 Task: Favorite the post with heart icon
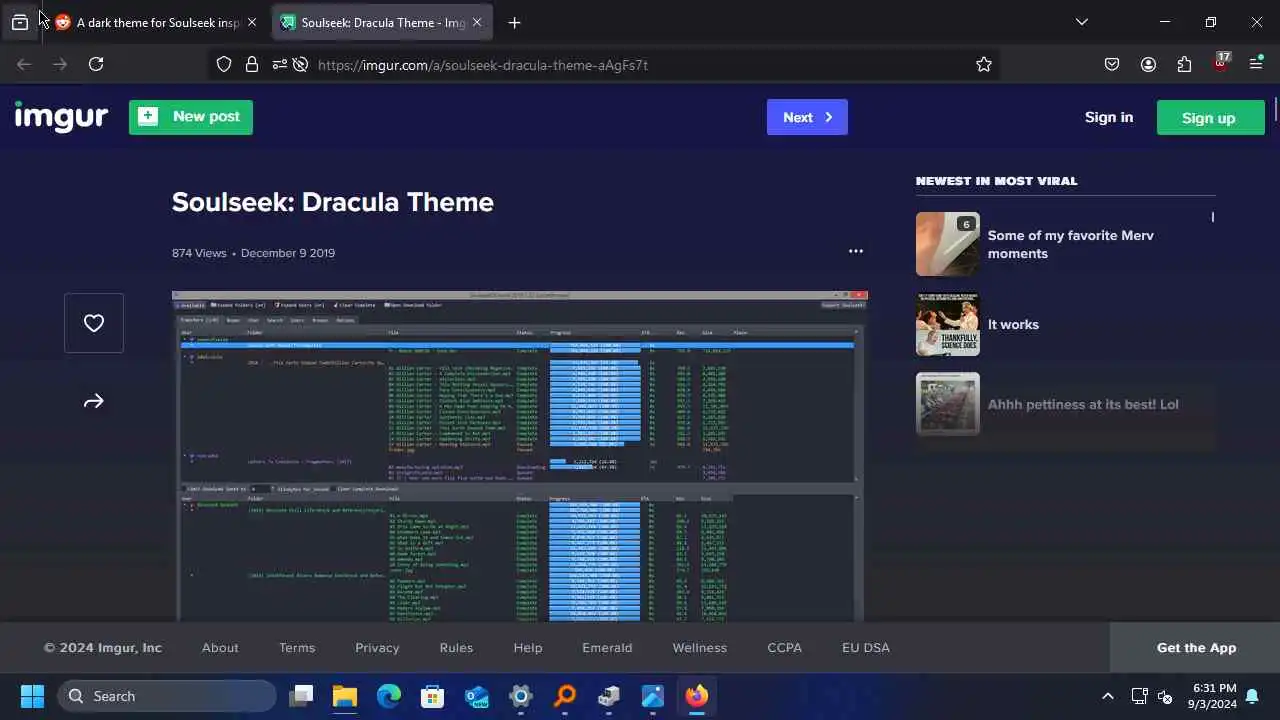(x=94, y=323)
